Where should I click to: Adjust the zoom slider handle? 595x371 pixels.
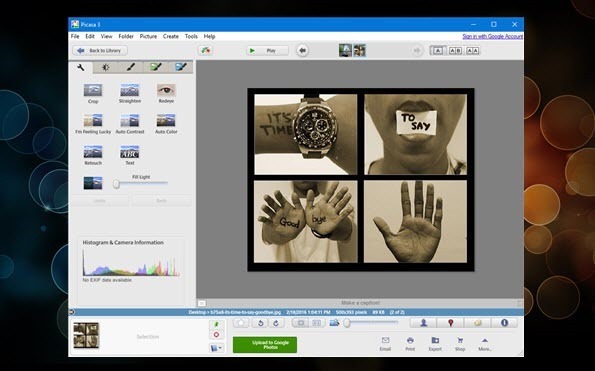click(347, 323)
